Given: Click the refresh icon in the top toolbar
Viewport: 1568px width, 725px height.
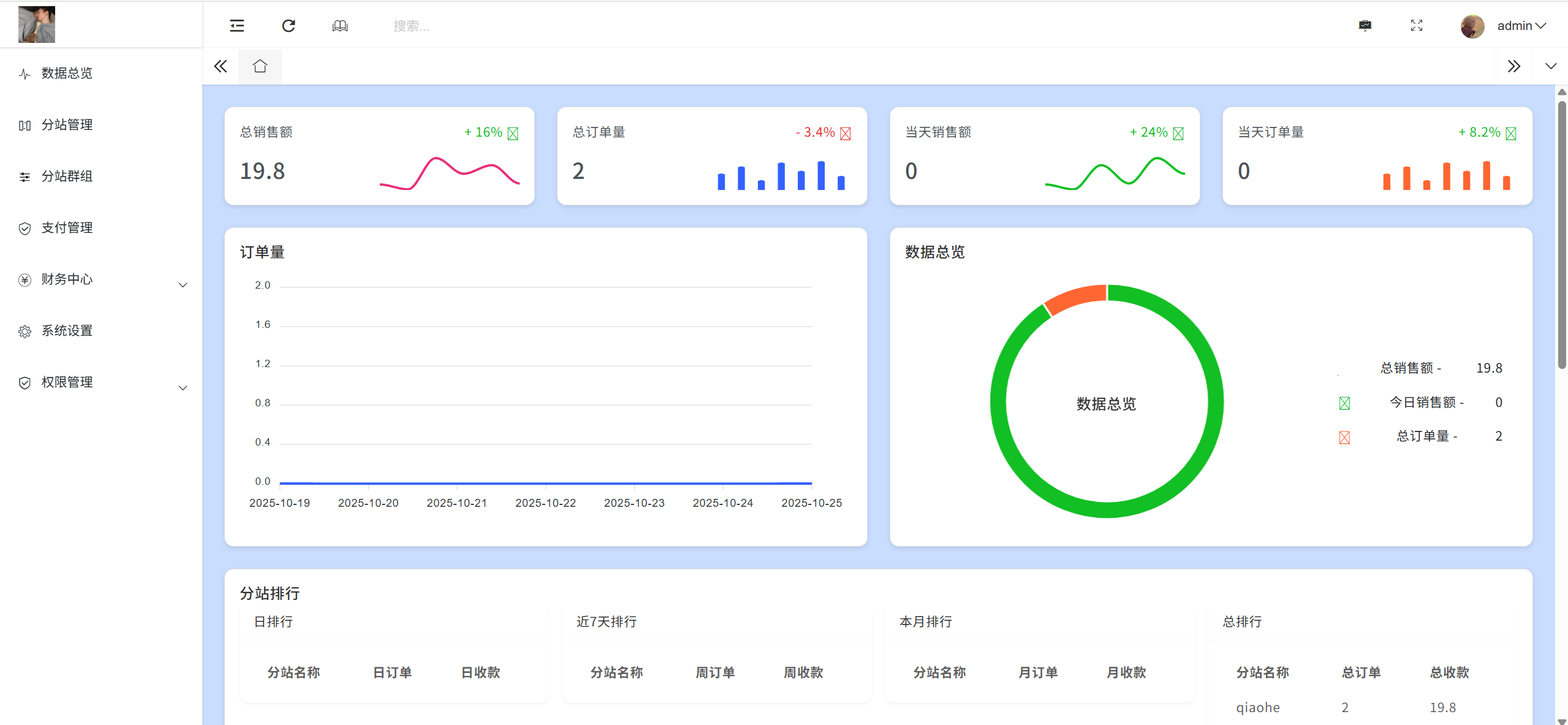Looking at the screenshot, I should pos(288,26).
